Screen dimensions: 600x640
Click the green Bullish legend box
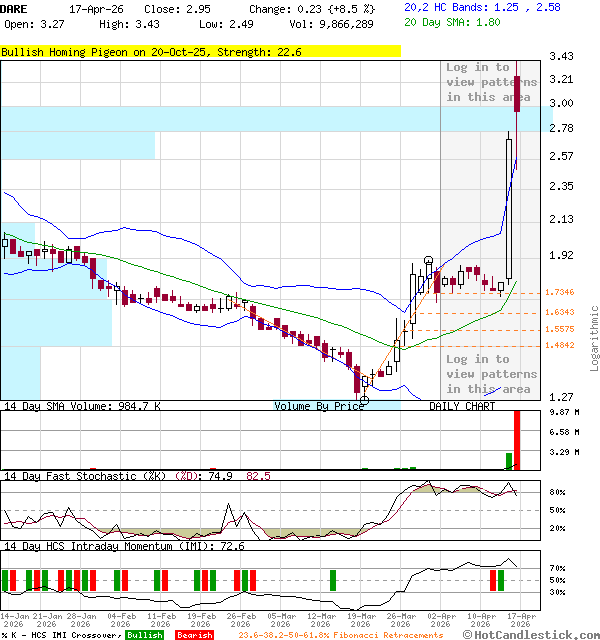point(145,635)
